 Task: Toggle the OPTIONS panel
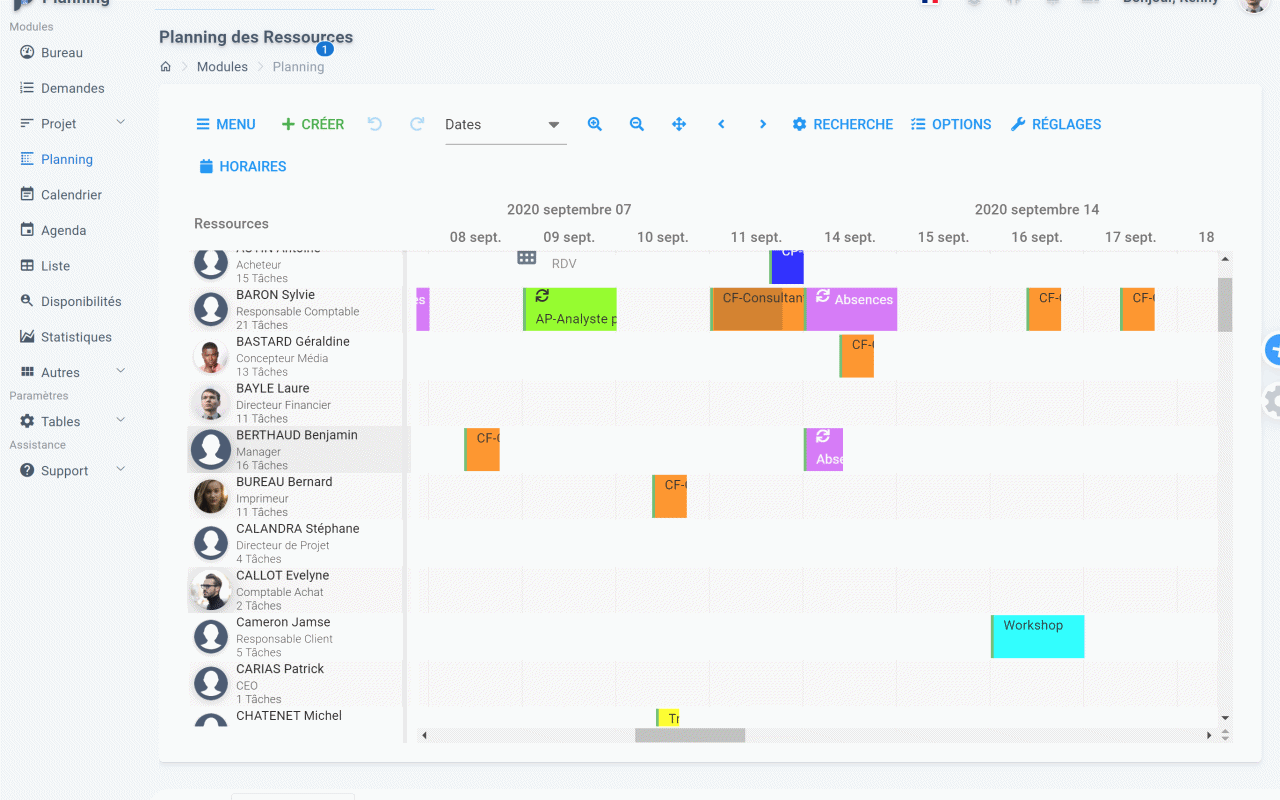point(951,124)
